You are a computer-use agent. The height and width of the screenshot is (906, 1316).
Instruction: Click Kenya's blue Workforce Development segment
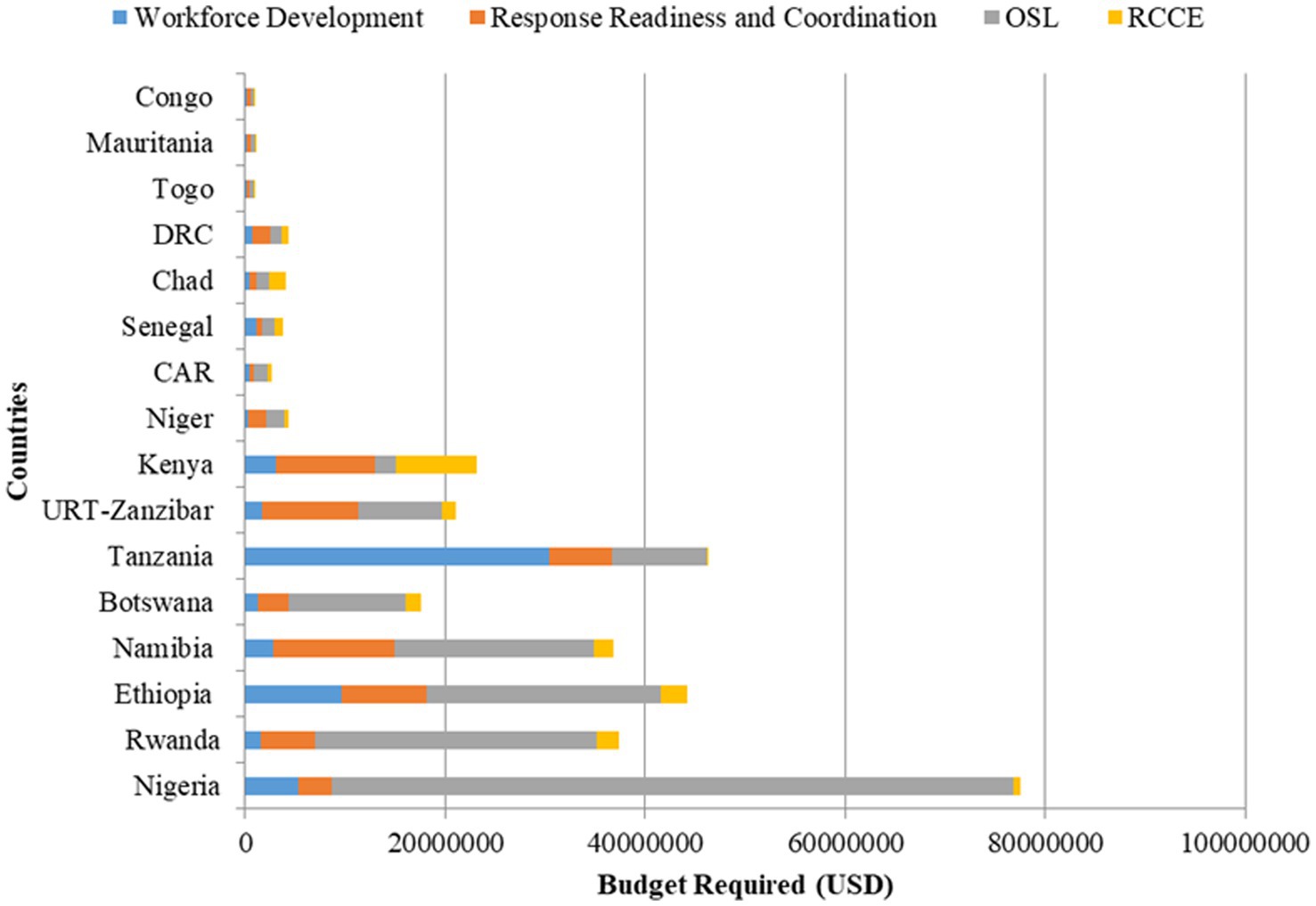(x=260, y=464)
